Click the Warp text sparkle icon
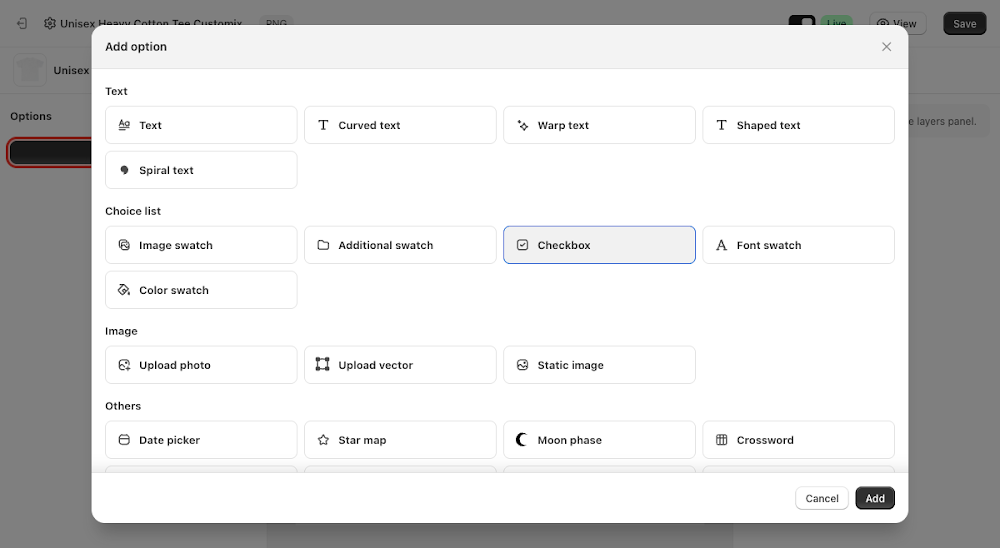Screen dimensions: 1000x548 [522, 125]
